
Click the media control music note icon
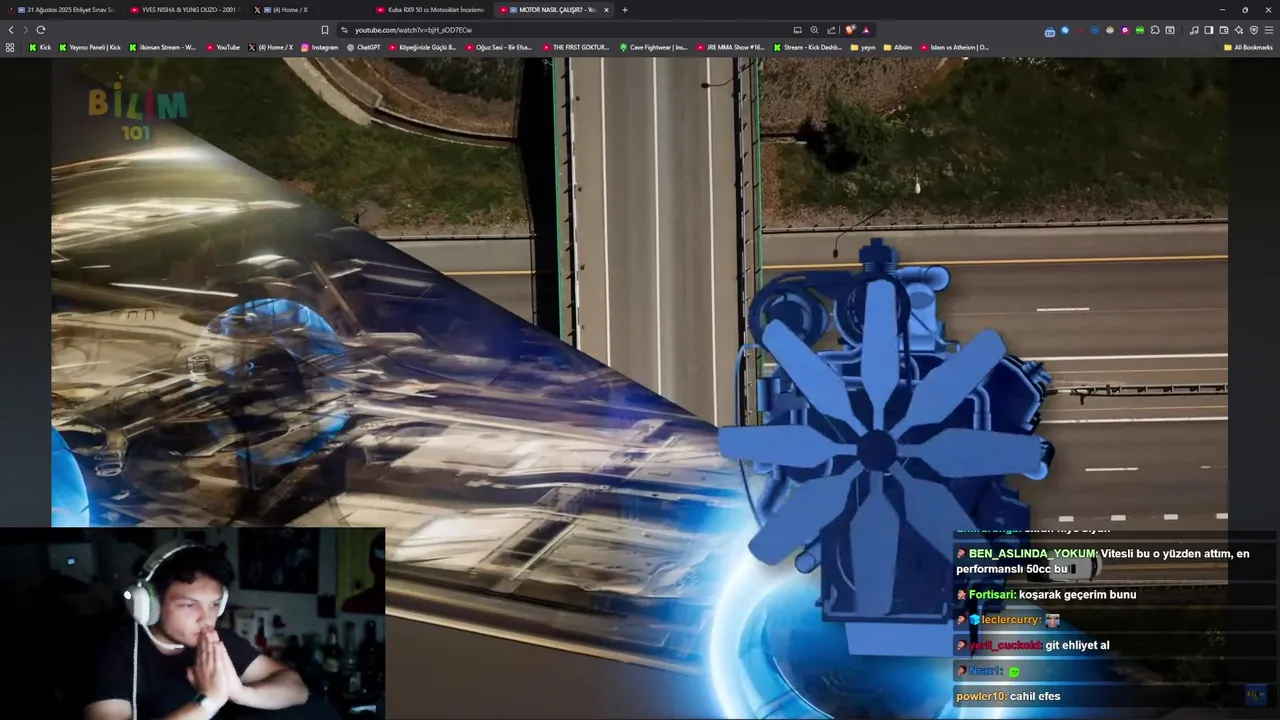point(1193,30)
